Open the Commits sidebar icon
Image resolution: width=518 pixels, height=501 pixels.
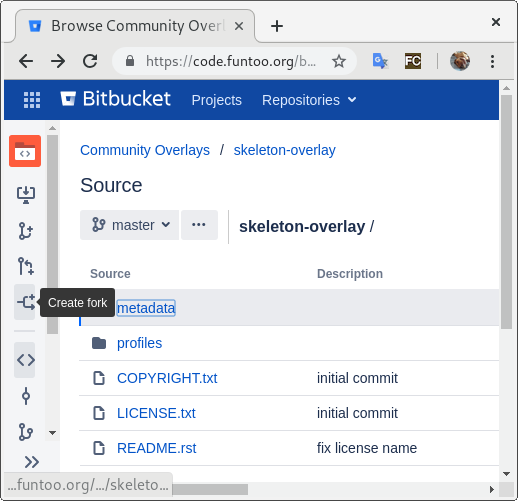(x=26, y=396)
